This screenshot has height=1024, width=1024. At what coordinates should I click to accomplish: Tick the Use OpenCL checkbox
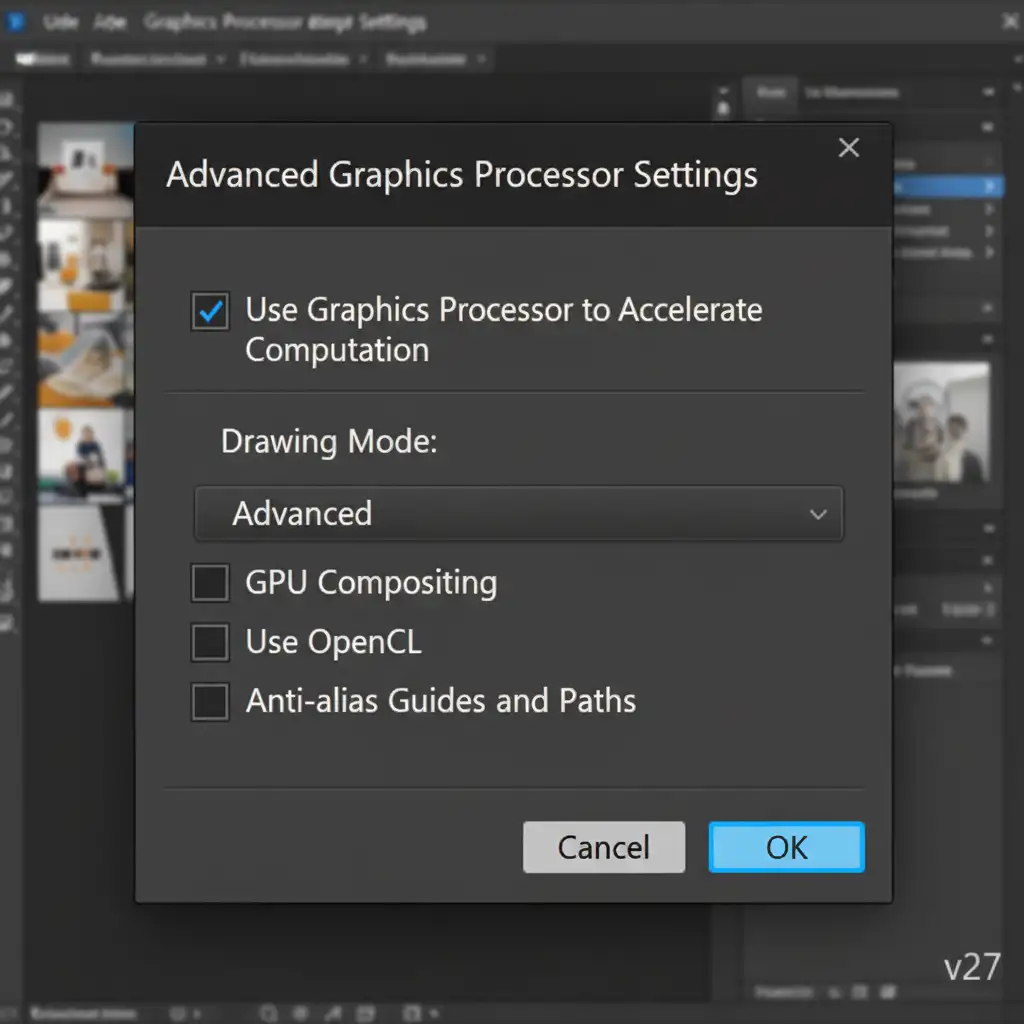click(210, 643)
